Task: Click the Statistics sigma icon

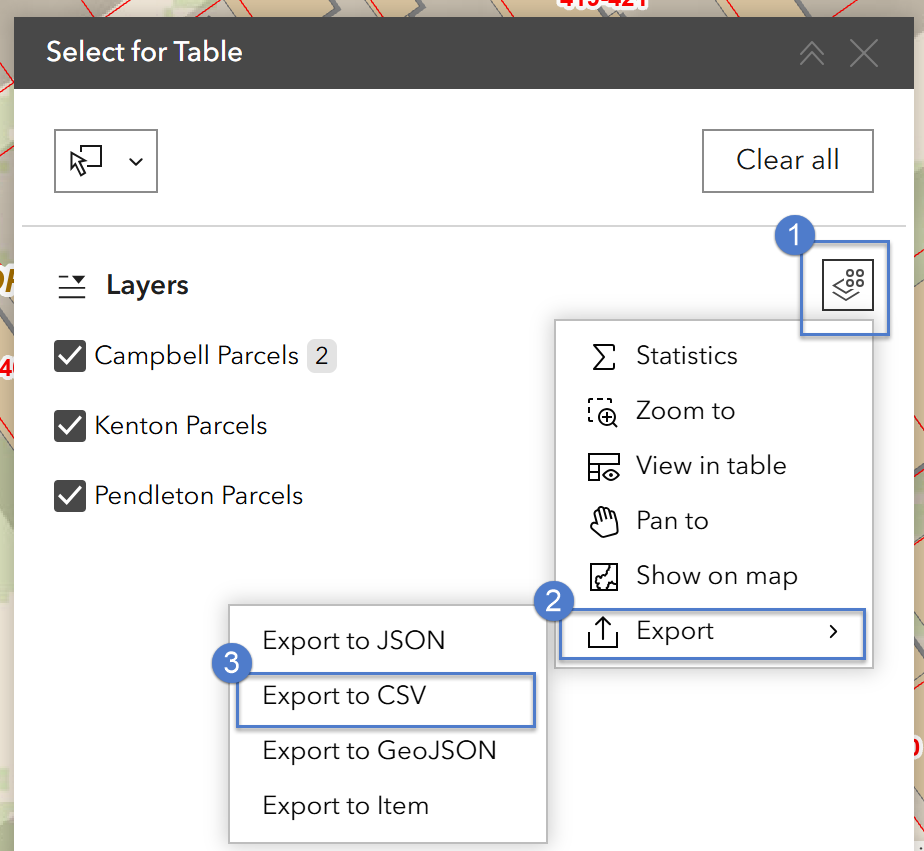Action: 603,356
